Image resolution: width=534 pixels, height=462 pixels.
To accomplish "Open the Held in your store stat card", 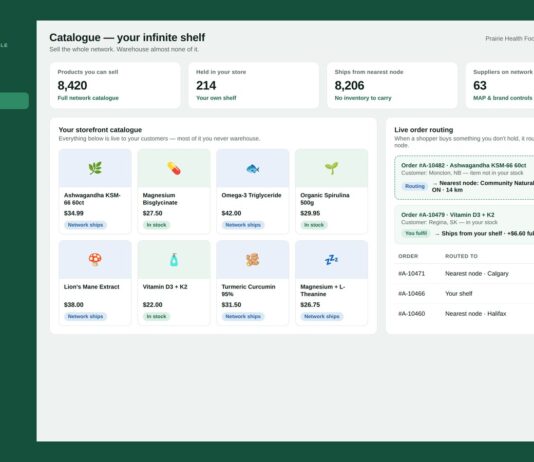I will click(254, 85).
